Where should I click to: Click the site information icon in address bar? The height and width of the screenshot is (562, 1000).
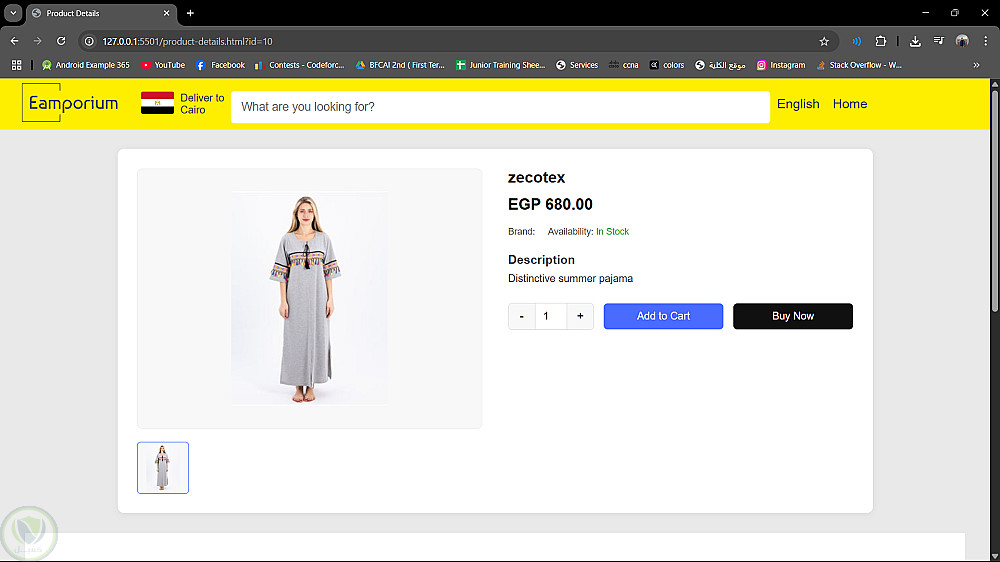[89, 41]
